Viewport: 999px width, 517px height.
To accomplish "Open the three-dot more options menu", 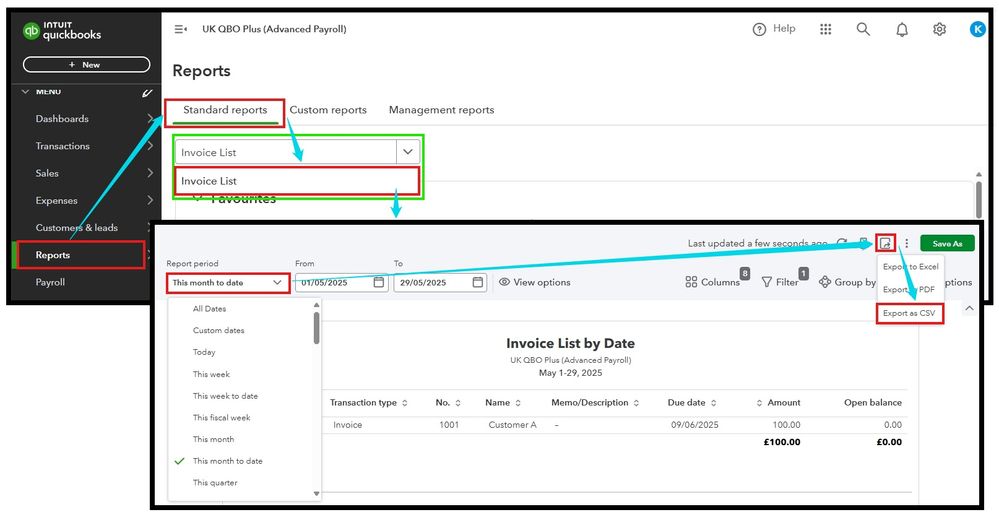I will click(907, 244).
